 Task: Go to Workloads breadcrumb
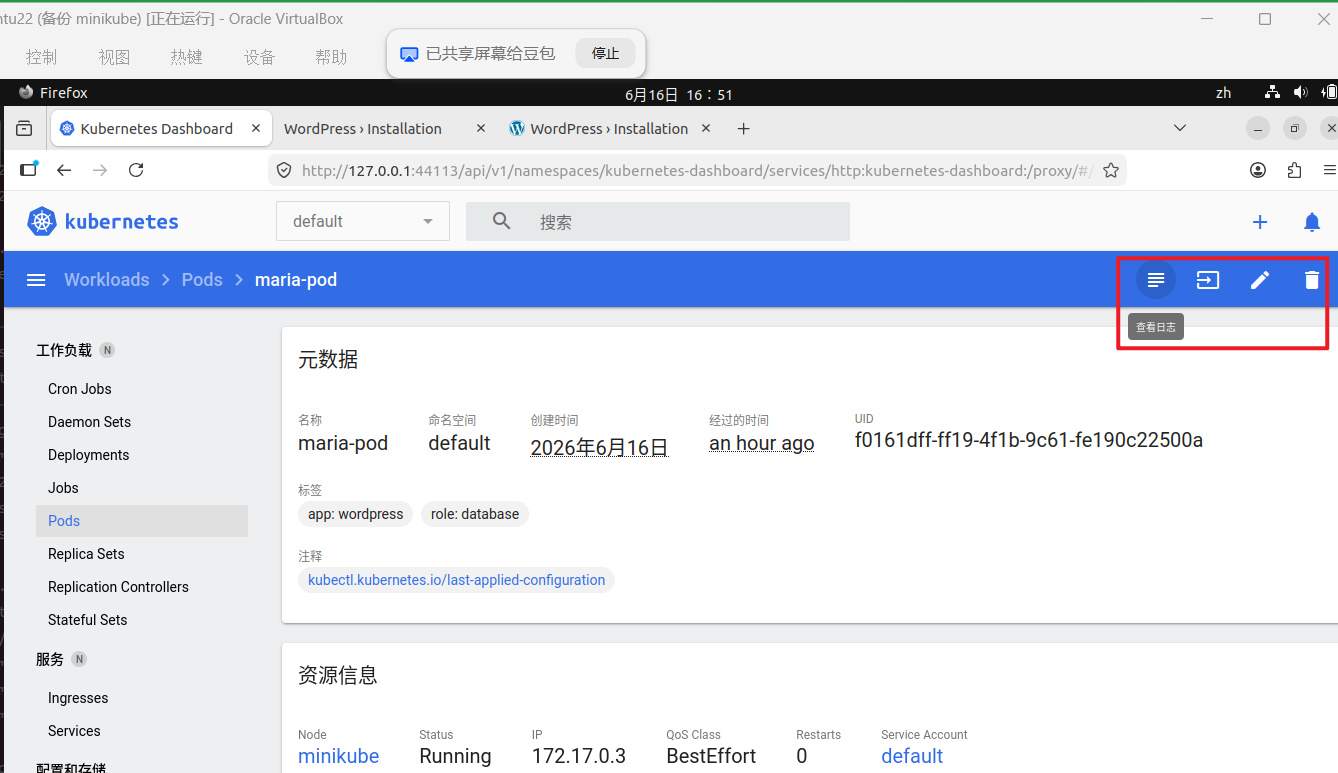(107, 280)
